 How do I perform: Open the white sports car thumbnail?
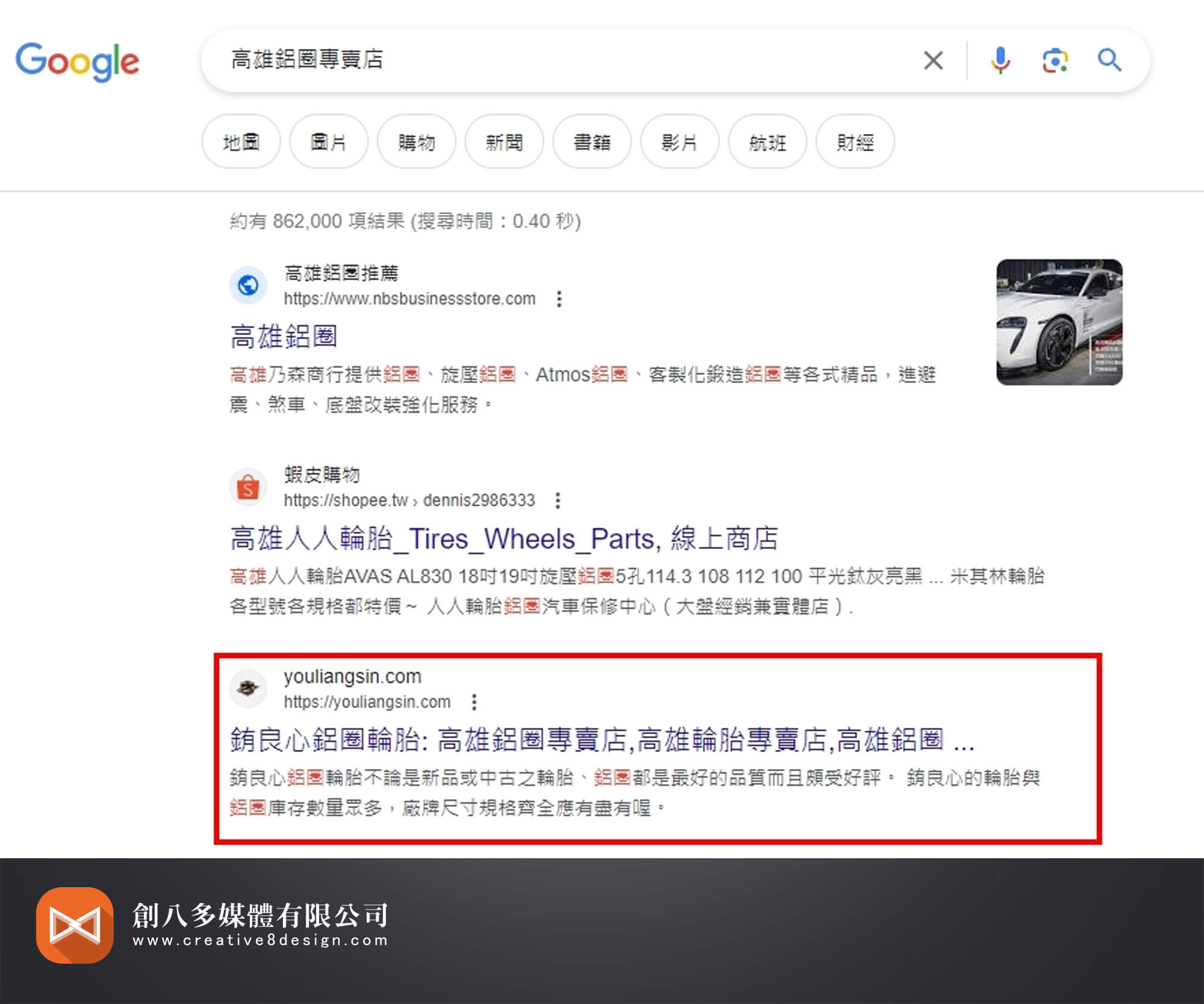pyautogui.click(x=1060, y=322)
